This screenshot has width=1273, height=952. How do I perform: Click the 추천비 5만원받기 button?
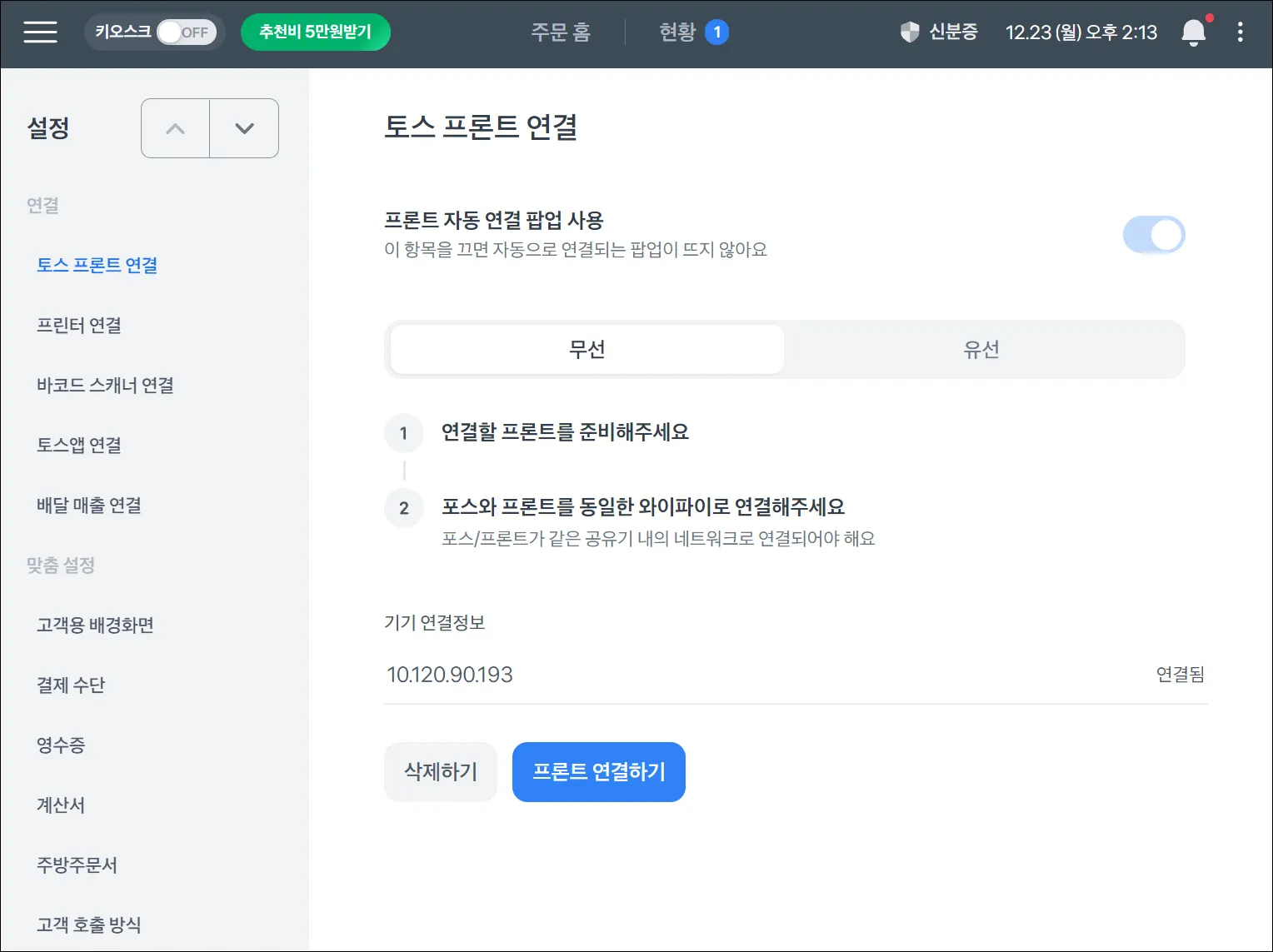[x=316, y=32]
